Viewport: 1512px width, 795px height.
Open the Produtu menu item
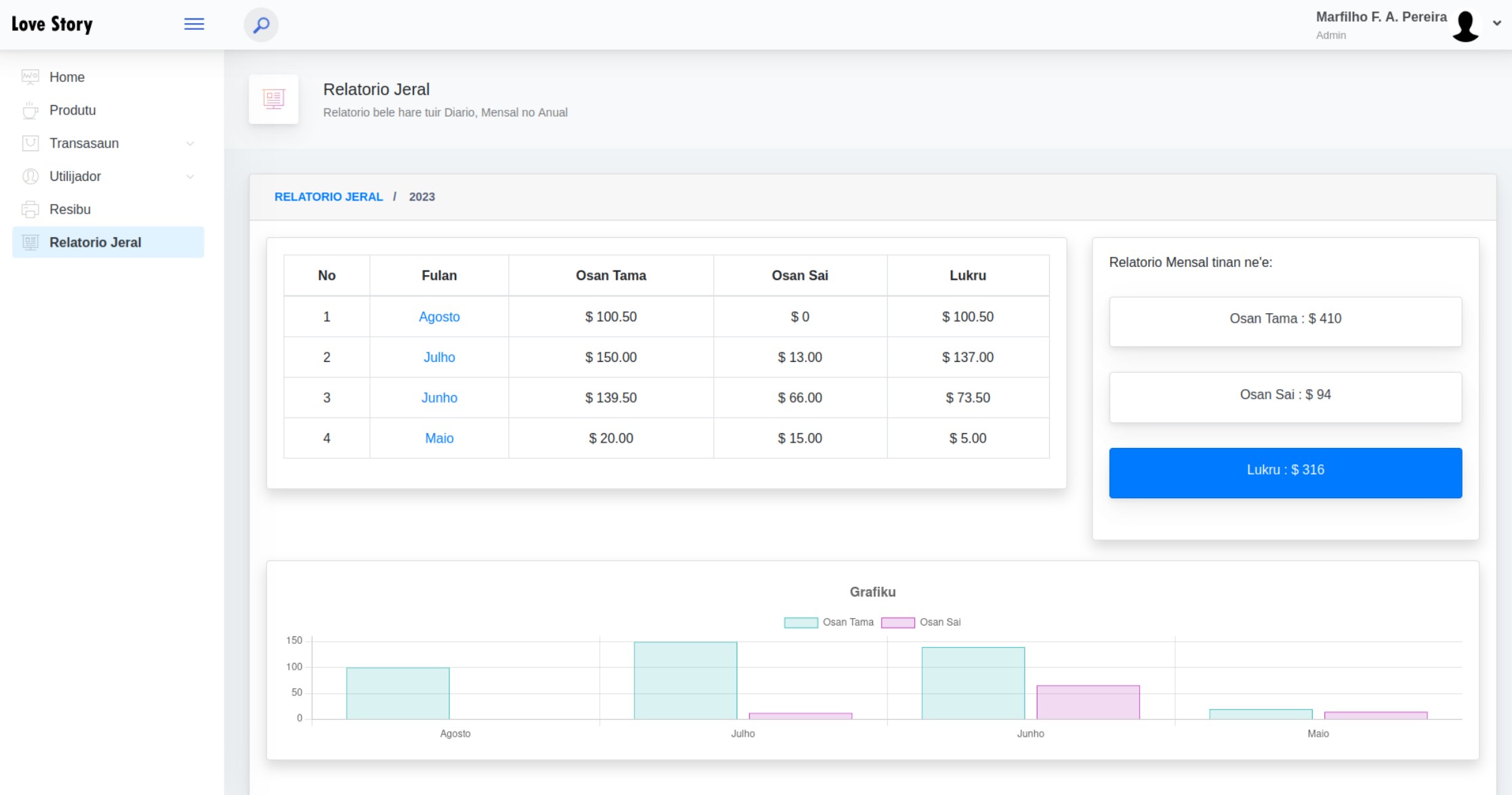[73, 110]
